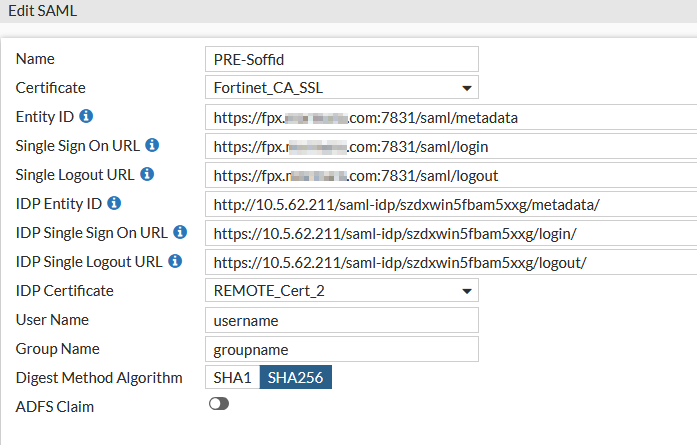Click the Single Sign On URL field
Image resolution: width=697 pixels, height=445 pixels.
tap(450, 146)
